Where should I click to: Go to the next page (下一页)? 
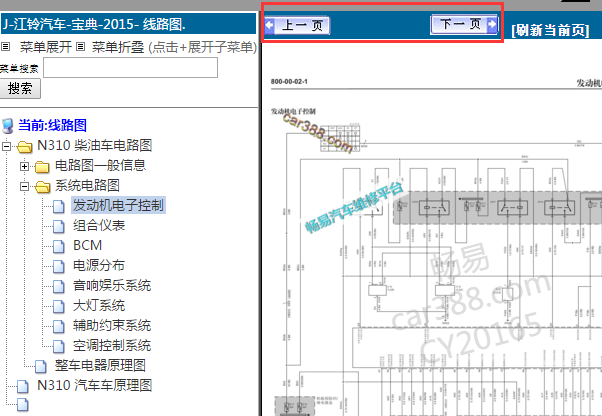pos(464,24)
